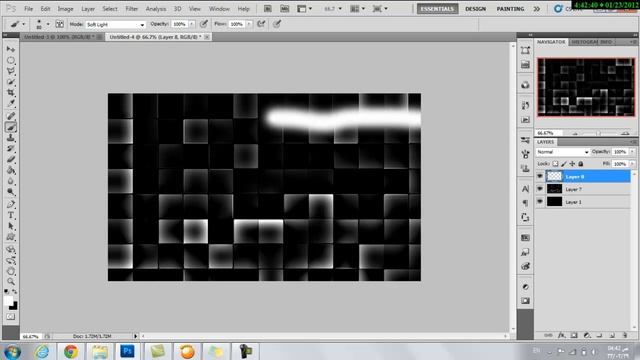Select the Blur tool

(x=11, y=181)
